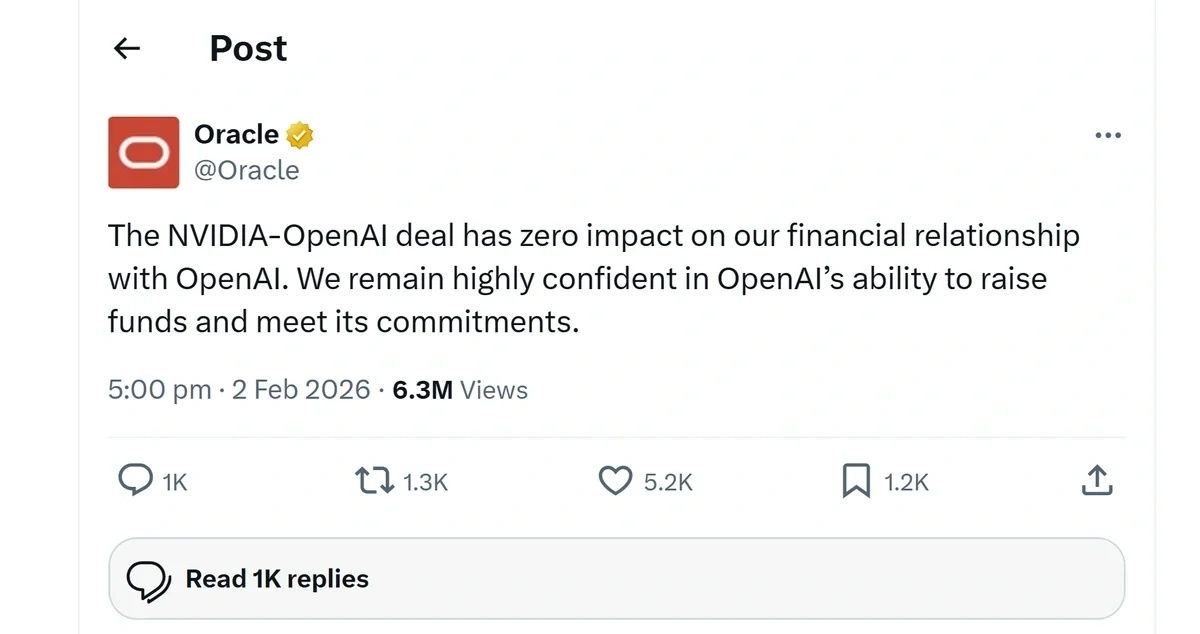The height and width of the screenshot is (634, 1200).
Task: Click the 5.2K like count
Action: click(x=668, y=481)
